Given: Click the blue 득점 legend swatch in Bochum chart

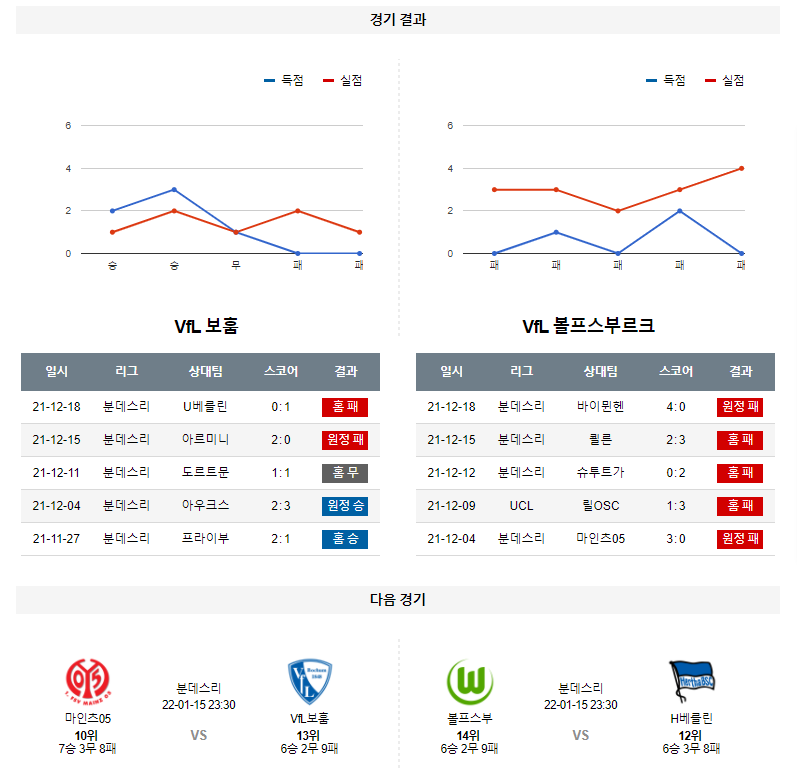Looking at the screenshot, I should point(269,80).
